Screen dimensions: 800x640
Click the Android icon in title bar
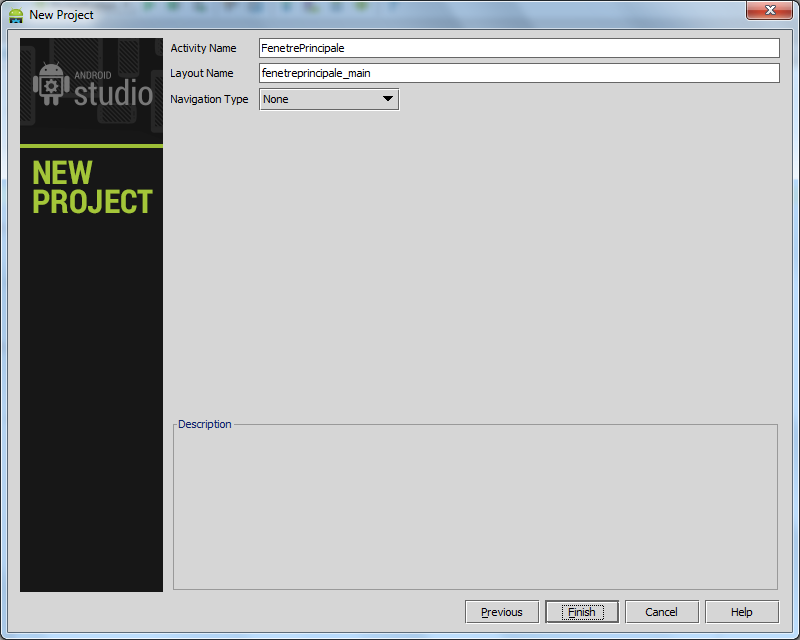click(16, 15)
